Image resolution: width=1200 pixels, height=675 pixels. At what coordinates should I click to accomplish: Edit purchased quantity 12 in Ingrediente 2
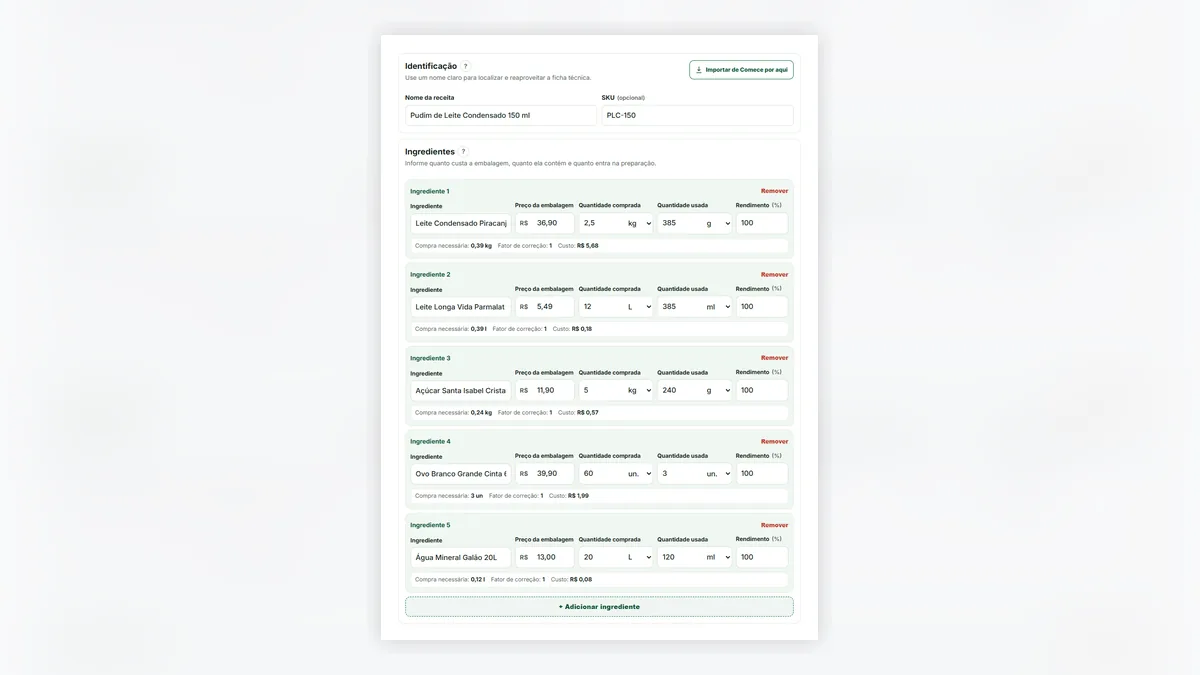[600, 307]
